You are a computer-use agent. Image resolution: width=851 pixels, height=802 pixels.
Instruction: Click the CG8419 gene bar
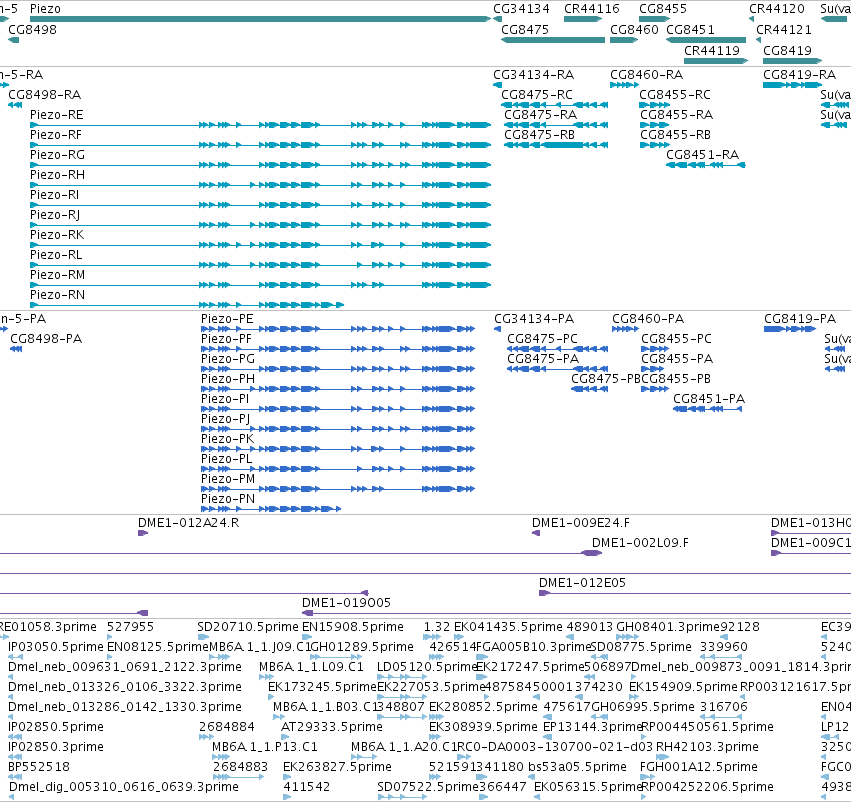pos(792,61)
